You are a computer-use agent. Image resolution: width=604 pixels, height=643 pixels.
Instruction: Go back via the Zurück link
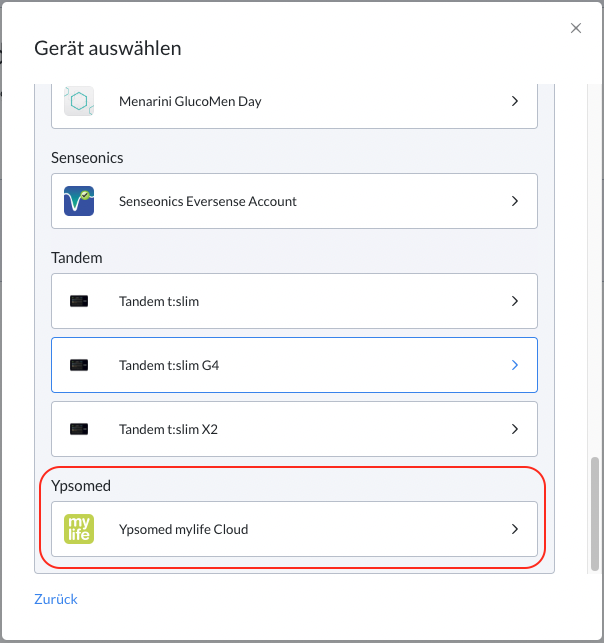point(56,599)
